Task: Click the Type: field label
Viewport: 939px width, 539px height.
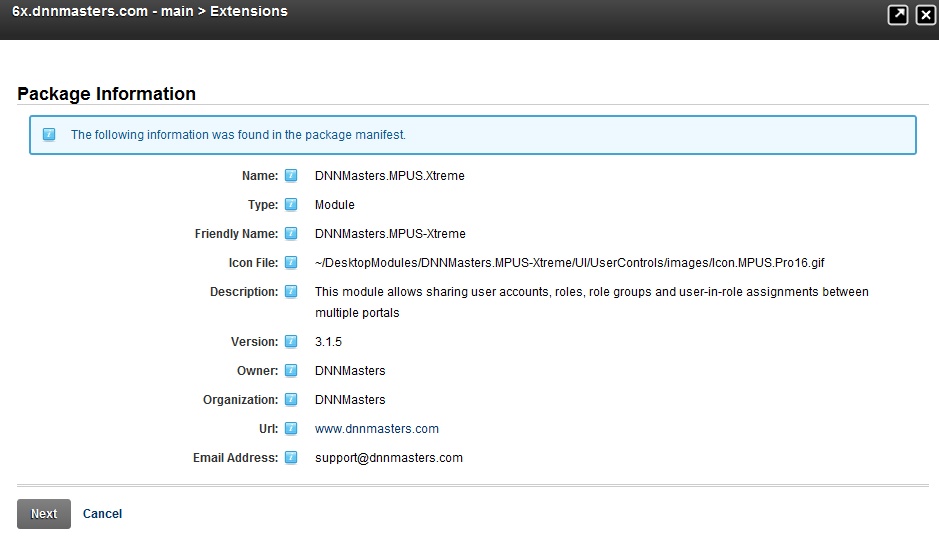Action: (x=263, y=205)
